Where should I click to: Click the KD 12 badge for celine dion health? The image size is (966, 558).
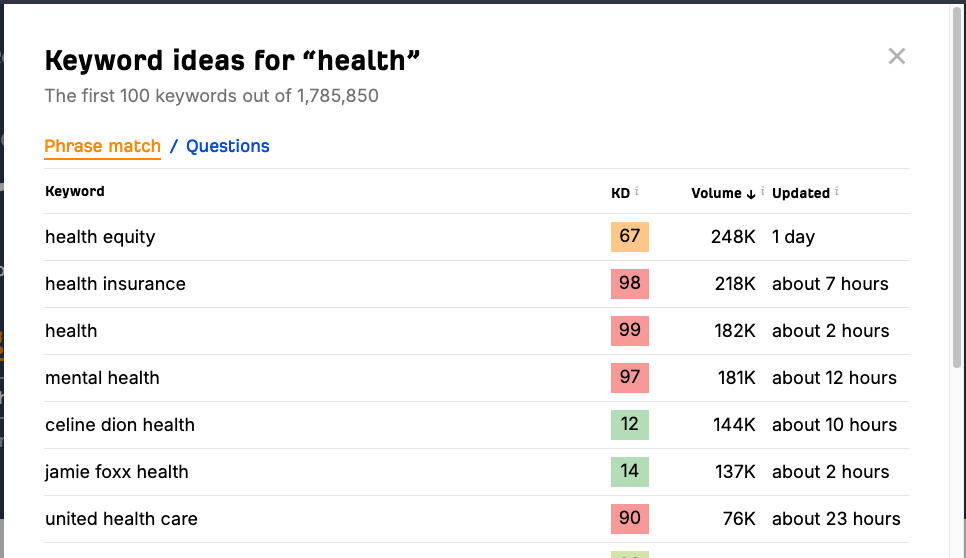629,425
